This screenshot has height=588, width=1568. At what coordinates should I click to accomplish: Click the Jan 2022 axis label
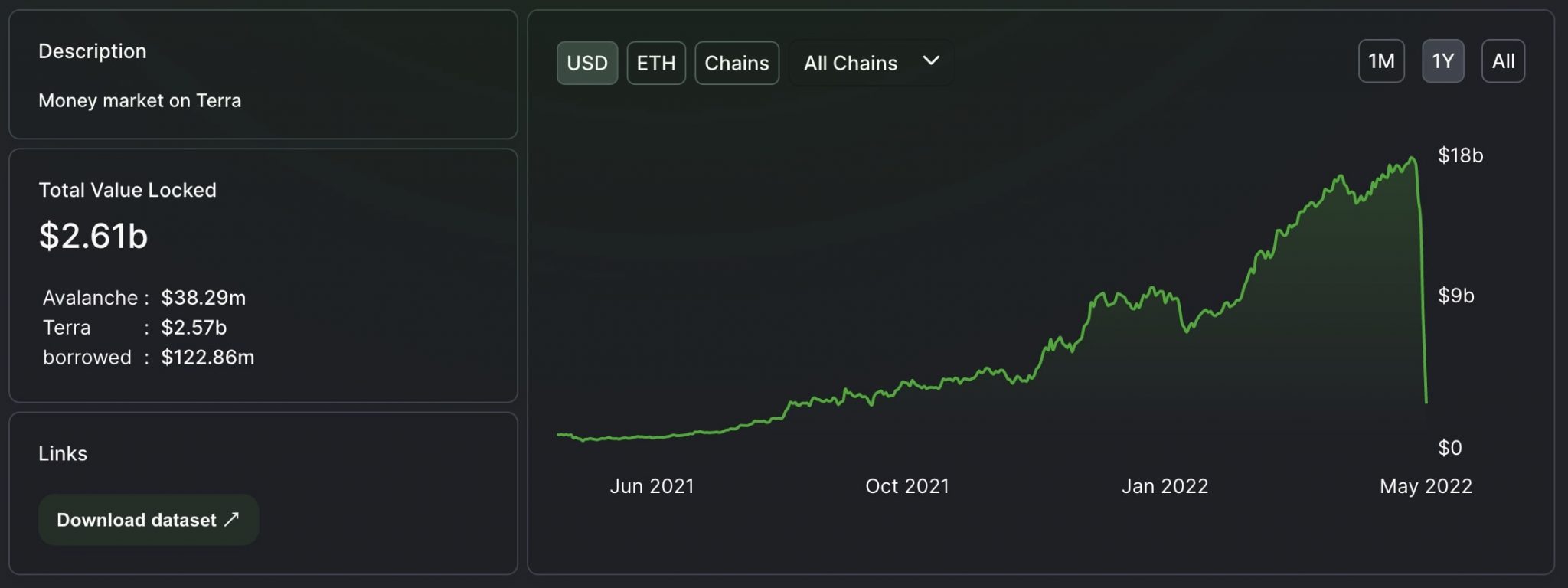1165,486
